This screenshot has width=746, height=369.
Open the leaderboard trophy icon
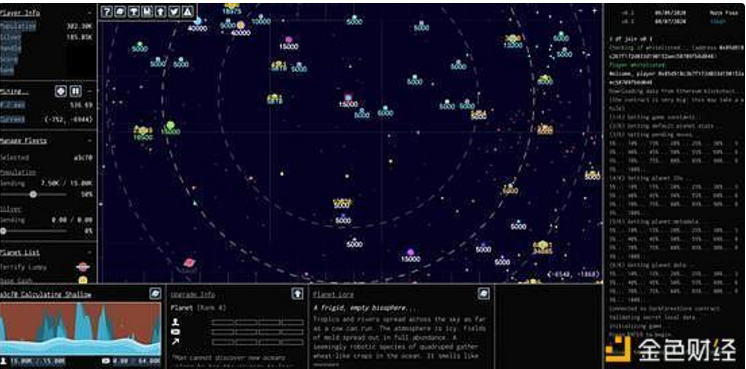point(134,12)
